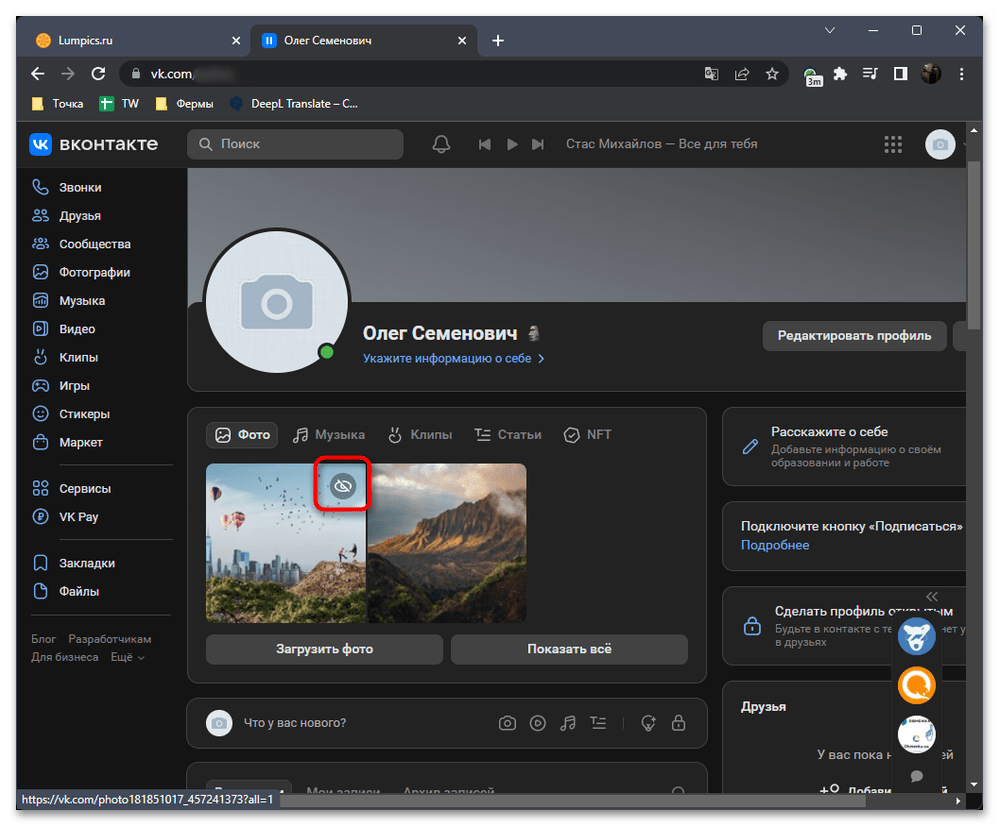This screenshot has height=826, width=999.
Task: Open the Игры section
Action: point(61,386)
